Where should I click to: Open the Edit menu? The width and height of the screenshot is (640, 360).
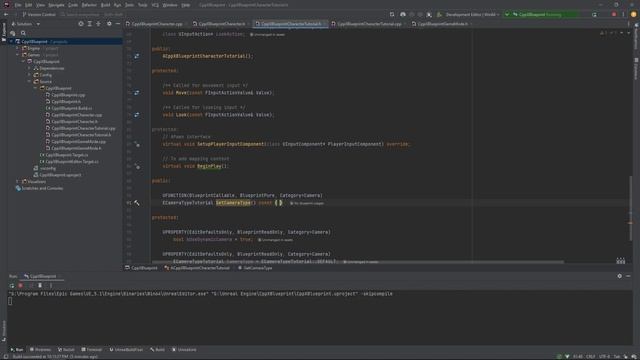click(x=29, y=5)
